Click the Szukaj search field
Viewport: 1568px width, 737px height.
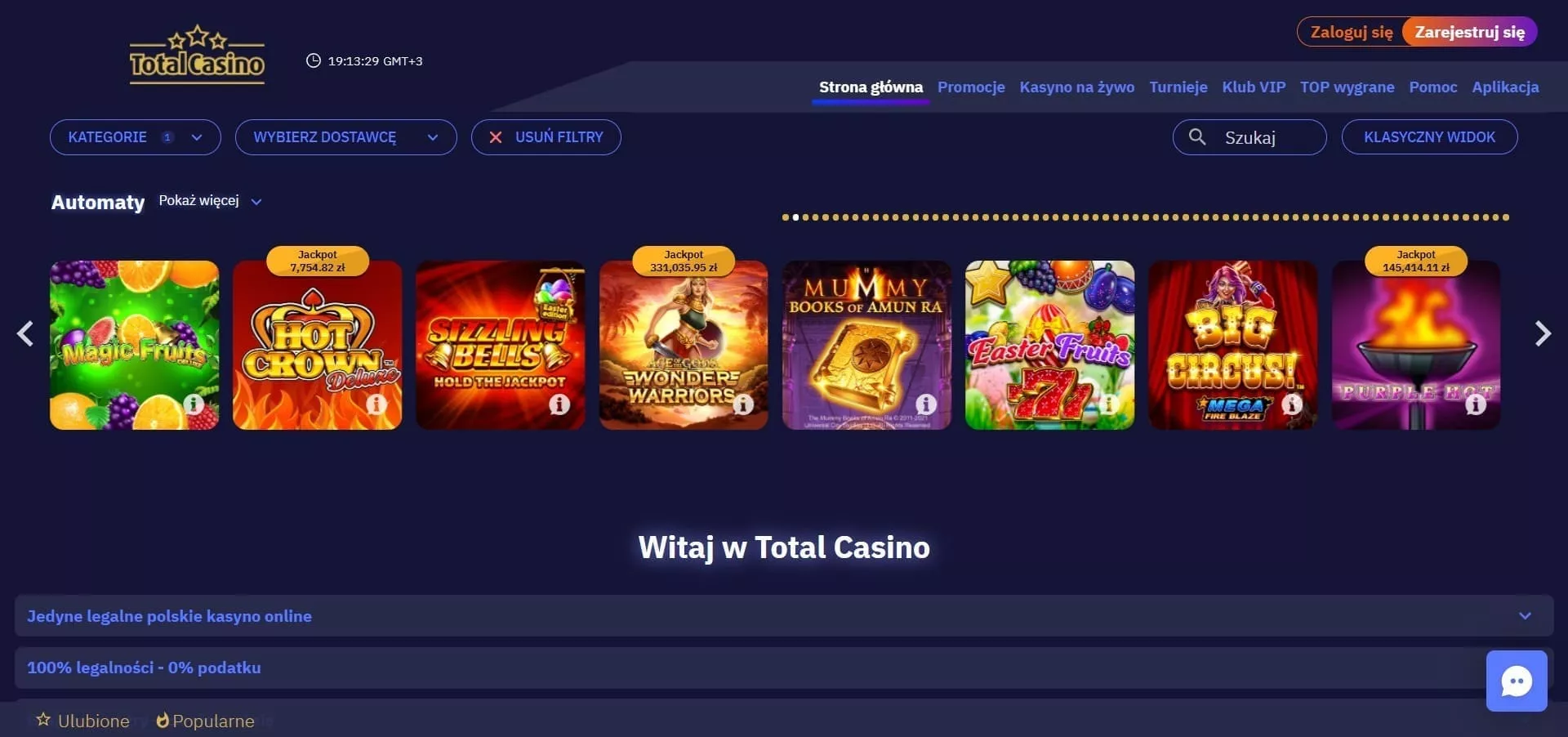[1249, 137]
